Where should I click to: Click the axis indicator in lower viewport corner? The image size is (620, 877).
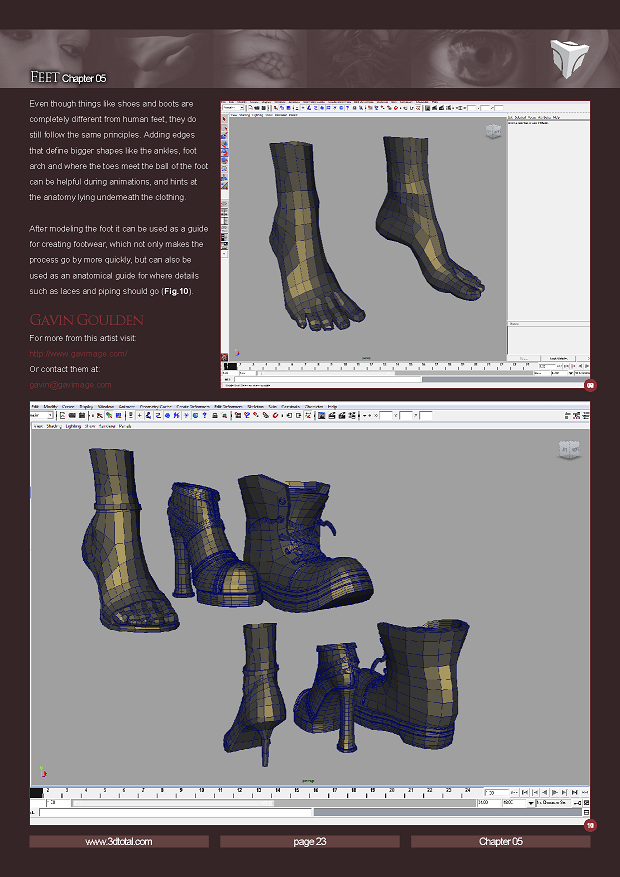(42, 772)
